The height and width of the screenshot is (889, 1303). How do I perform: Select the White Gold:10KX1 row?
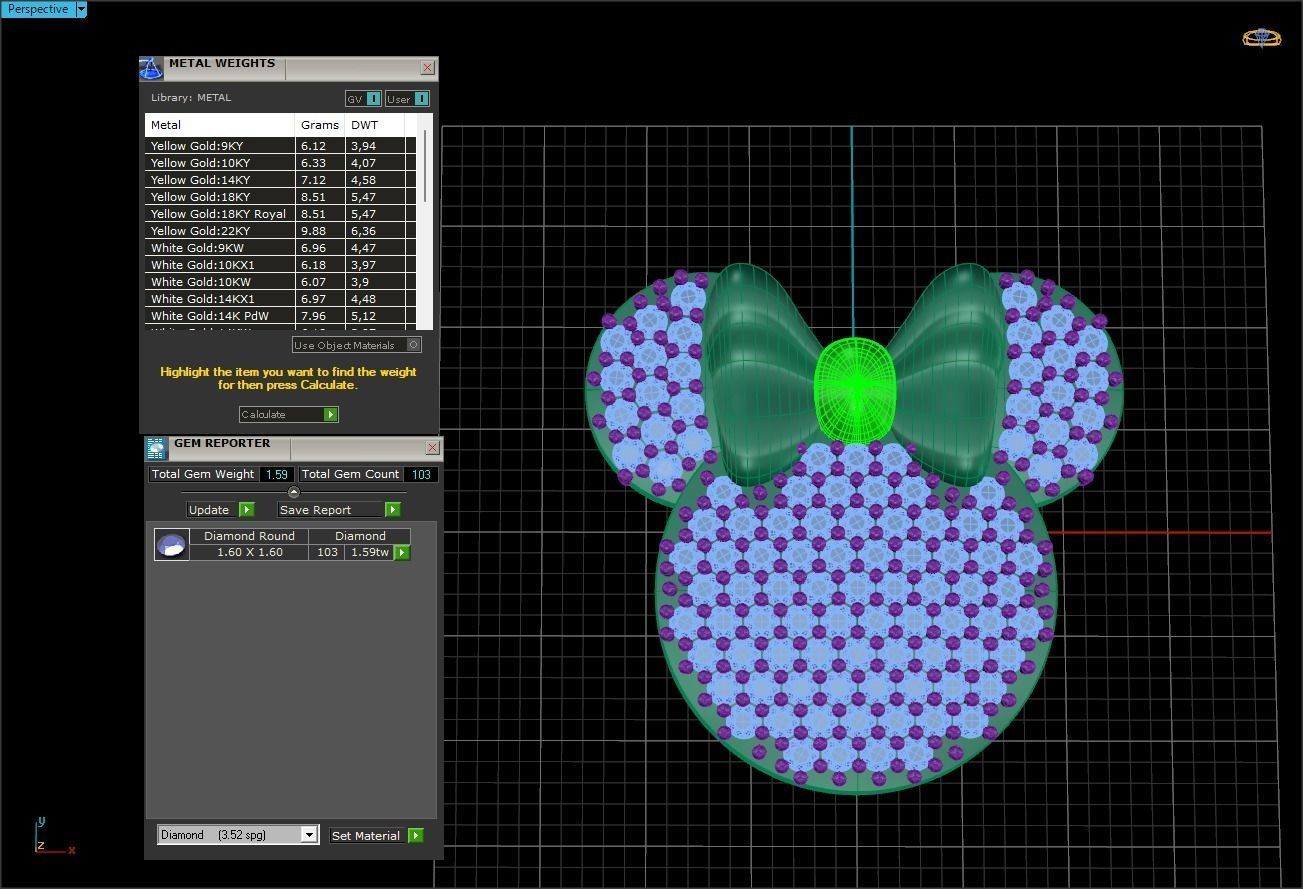280,265
